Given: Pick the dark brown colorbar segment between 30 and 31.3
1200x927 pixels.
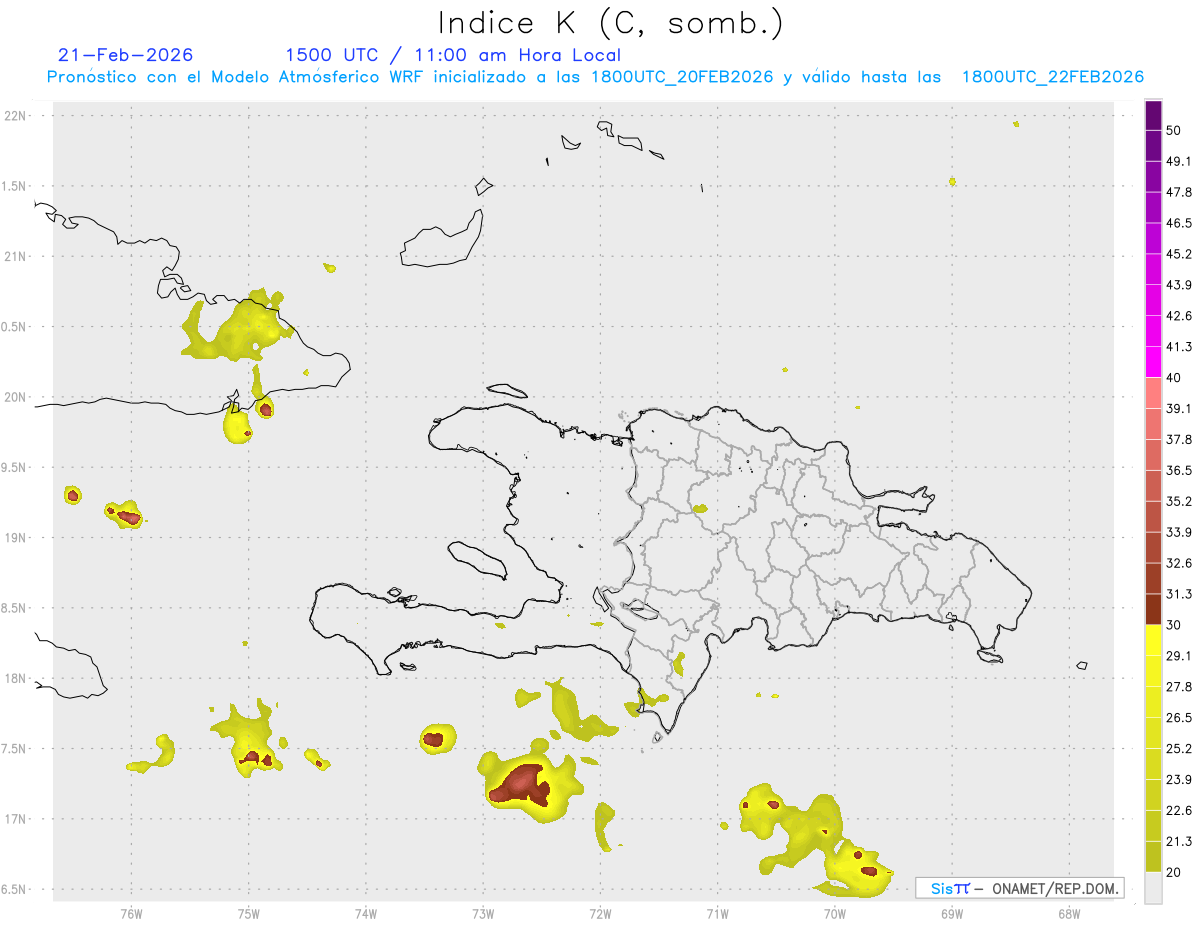Looking at the screenshot, I should pos(1153,609).
